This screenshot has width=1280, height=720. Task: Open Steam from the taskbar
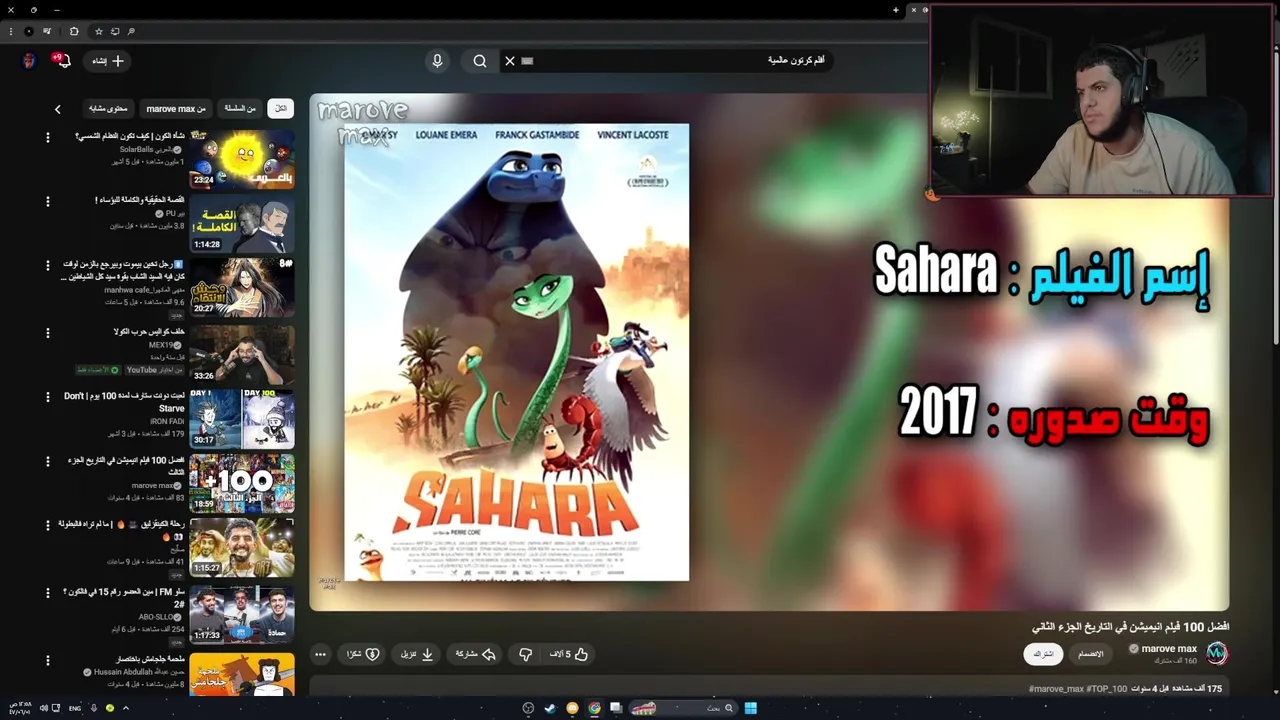pos(550,708)
